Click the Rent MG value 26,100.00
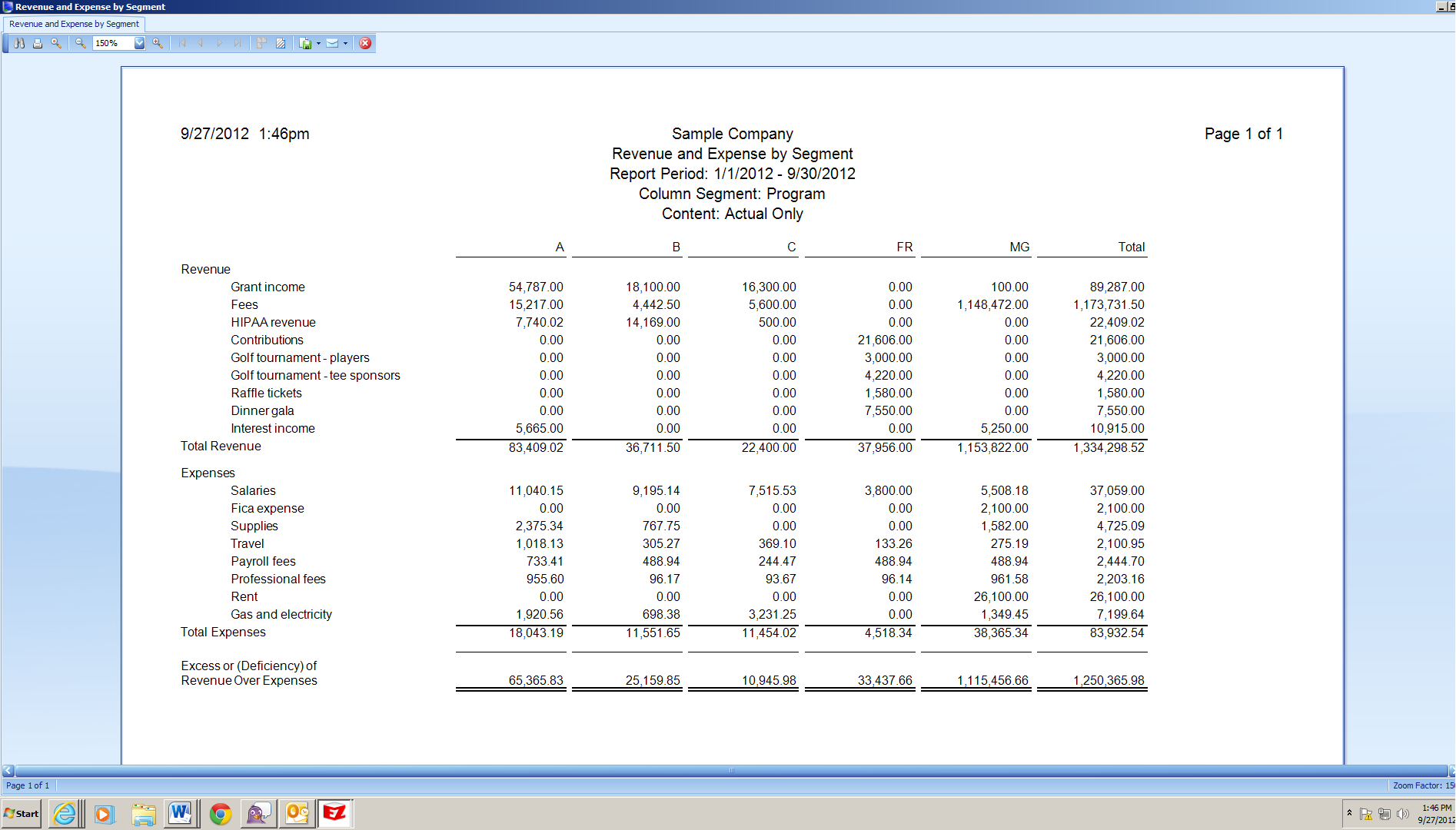Screen dimensions: 1456x830 point(1001,597)
